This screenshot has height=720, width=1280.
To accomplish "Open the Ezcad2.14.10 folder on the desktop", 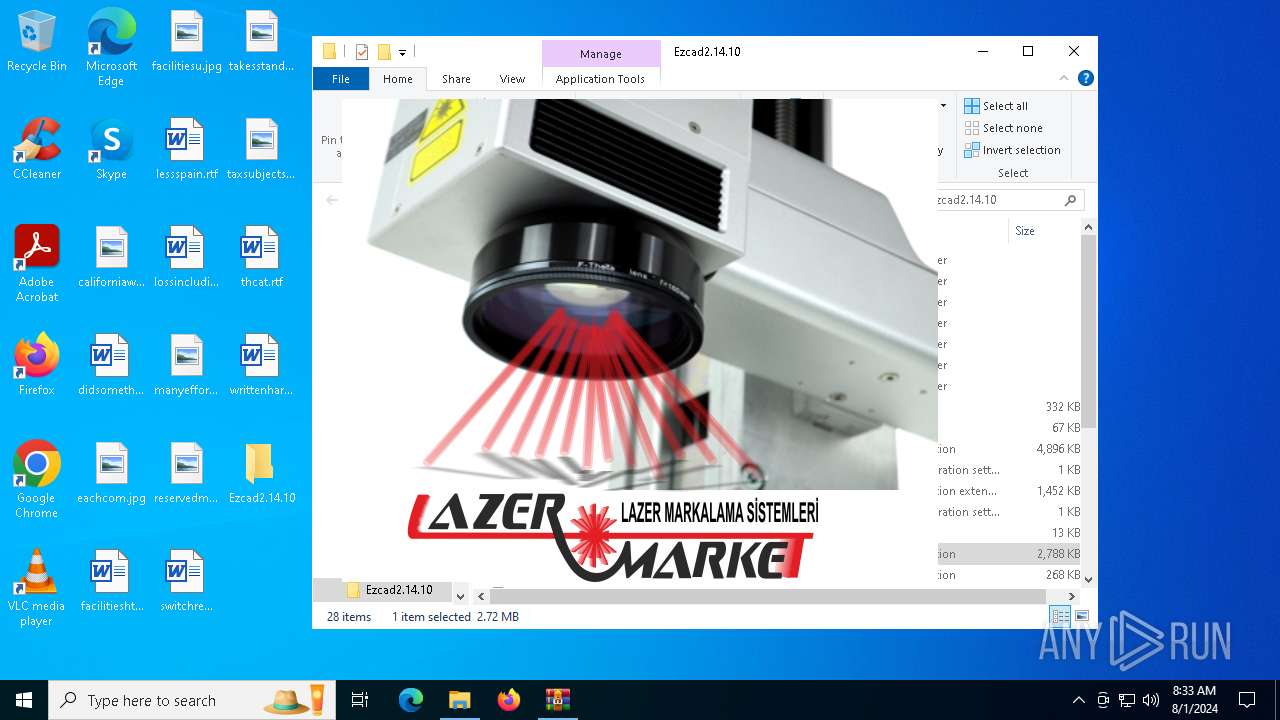I will tap(261, 473).
